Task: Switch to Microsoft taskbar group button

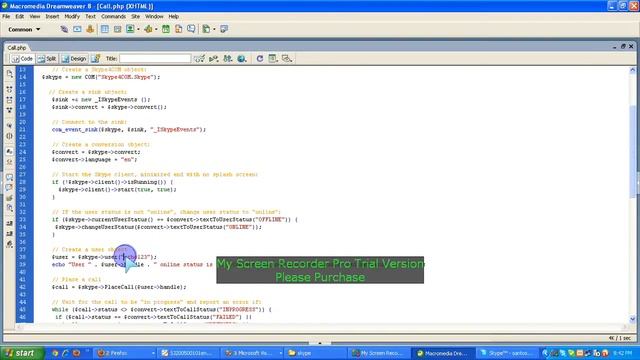Action: [x=252, y=353]
